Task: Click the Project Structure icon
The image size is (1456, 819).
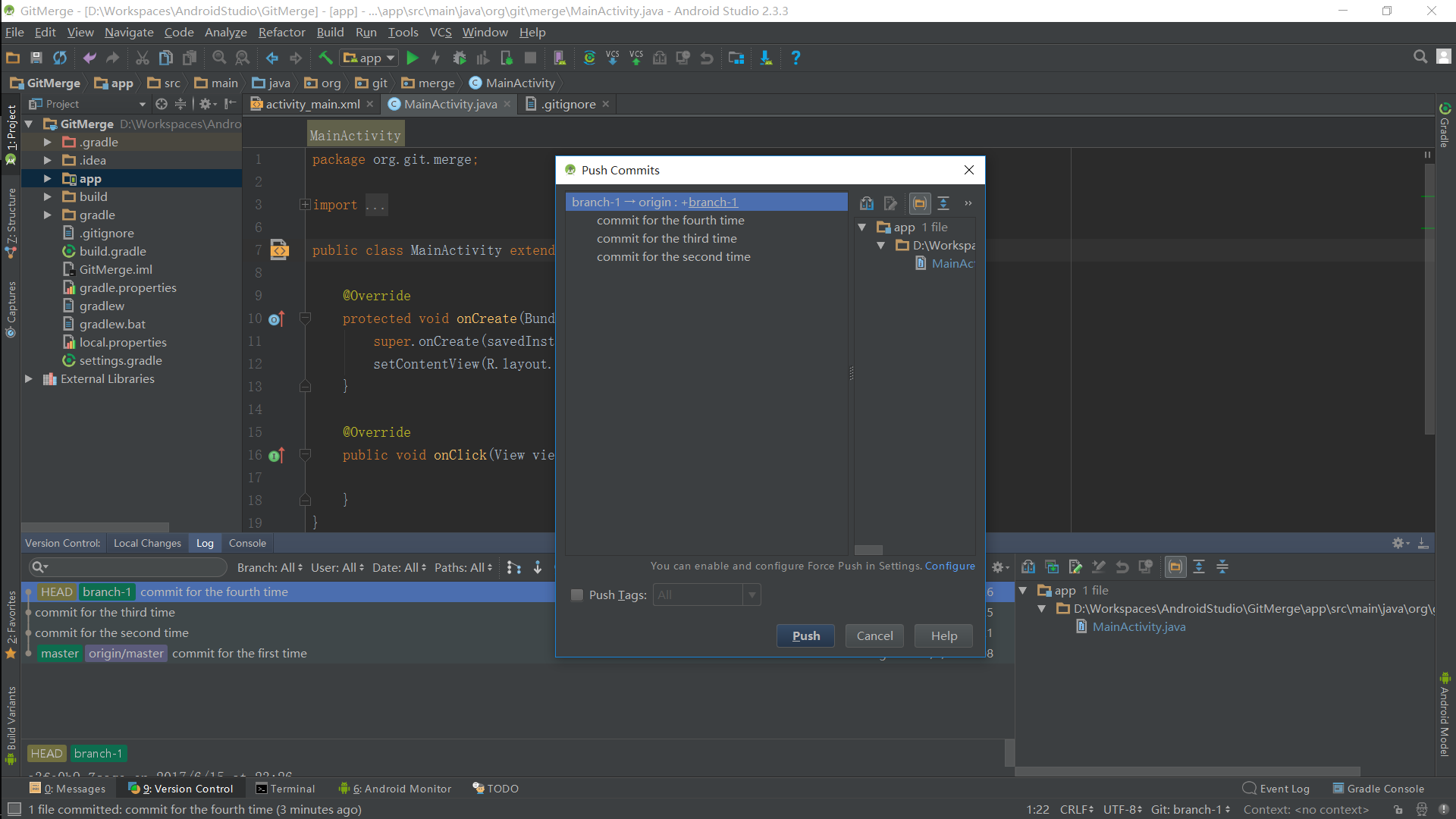Action: pyautogui.click(x=736, y=58)
